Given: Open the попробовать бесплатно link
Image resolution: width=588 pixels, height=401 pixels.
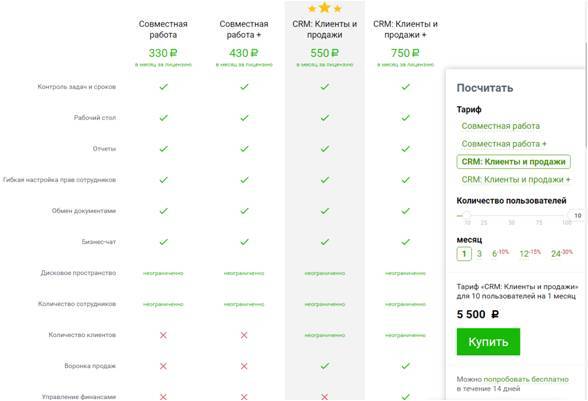Looking at the screenshot, I should coord(526,379).
